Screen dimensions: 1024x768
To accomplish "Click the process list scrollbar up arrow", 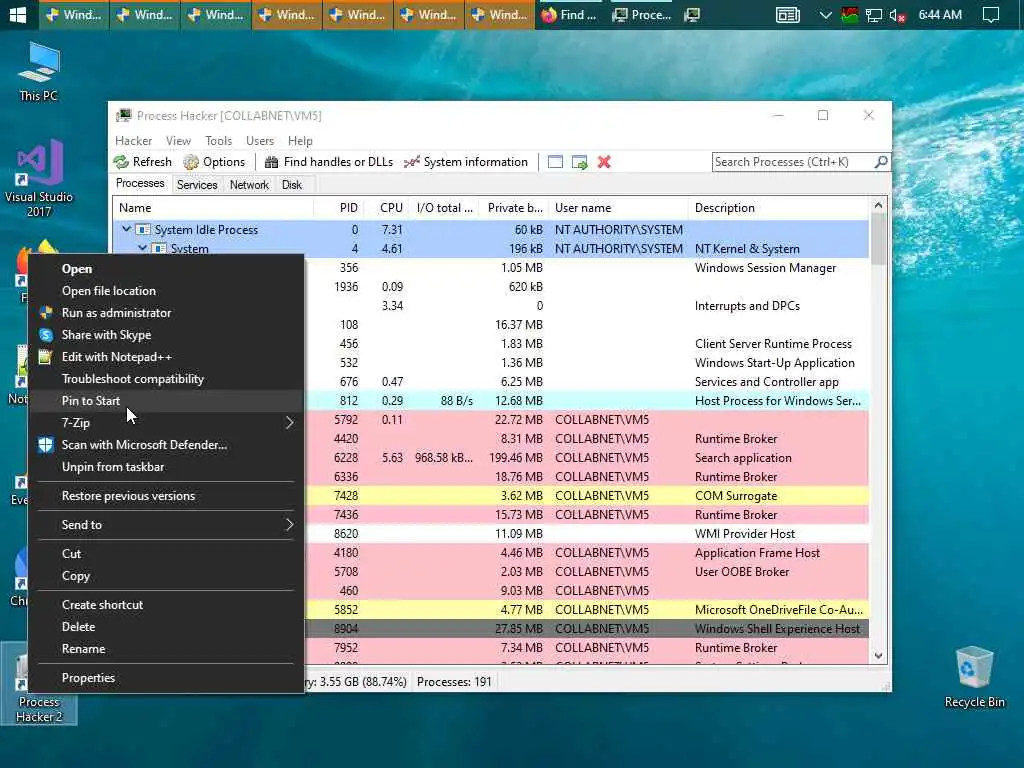I will [x=878, y=206].
